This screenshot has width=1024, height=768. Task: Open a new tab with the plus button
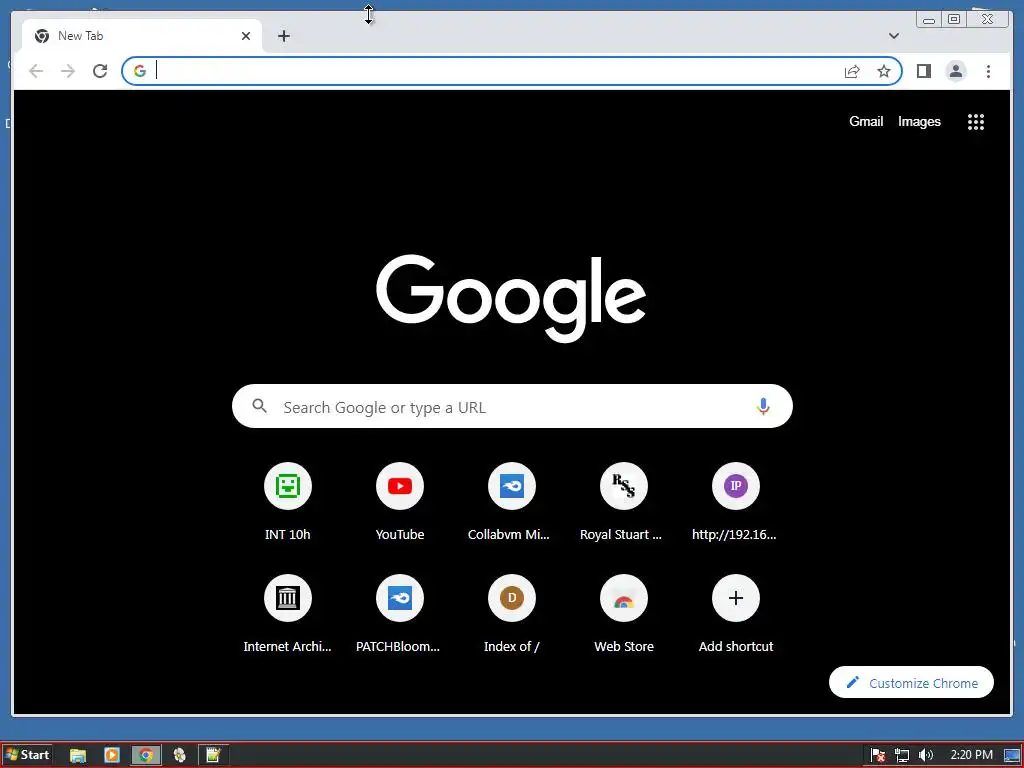click(x=283, y=36)
